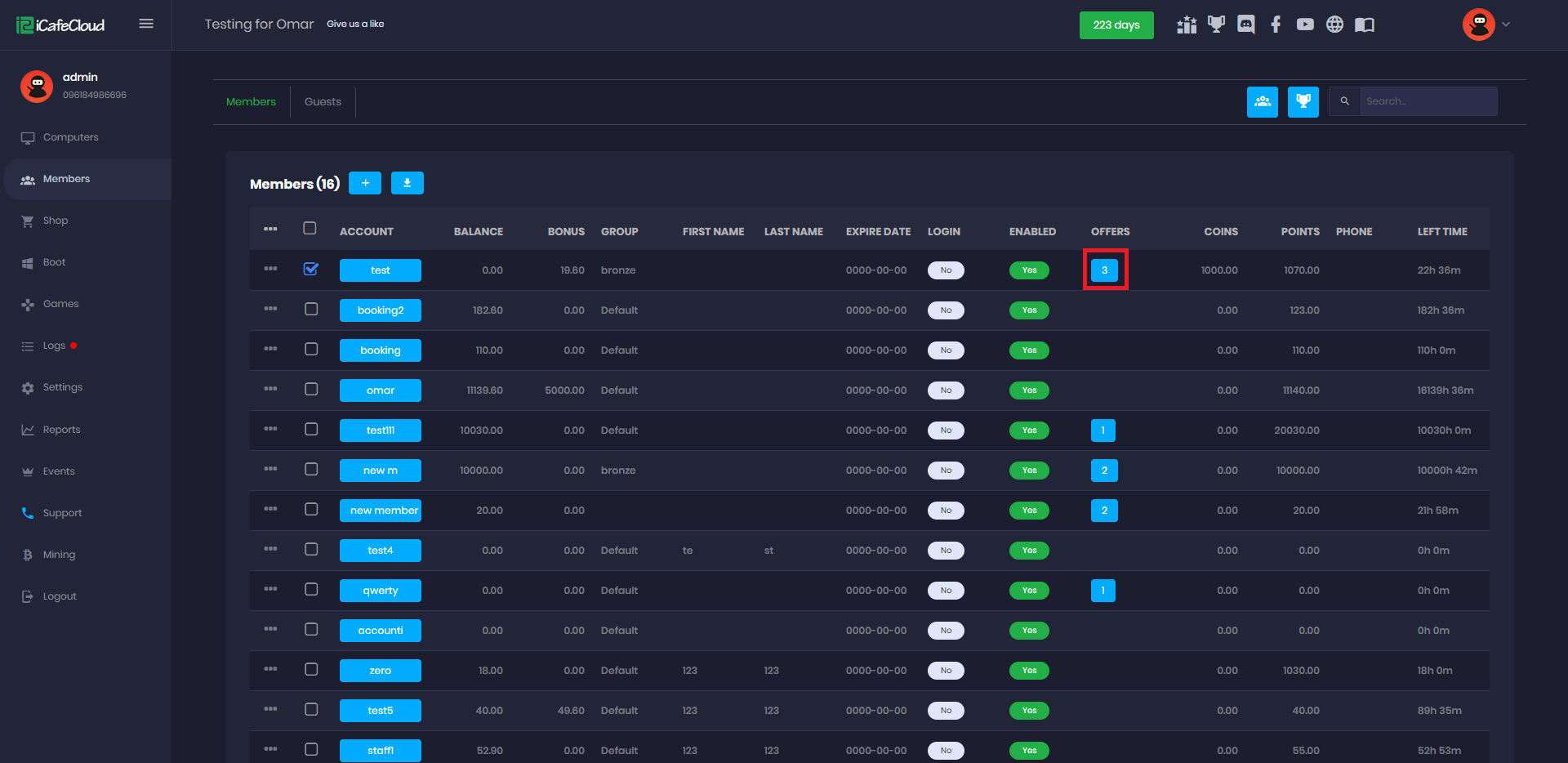Click the green 223 days badge
The image size is (1568, 763).
click(1116, 25)
